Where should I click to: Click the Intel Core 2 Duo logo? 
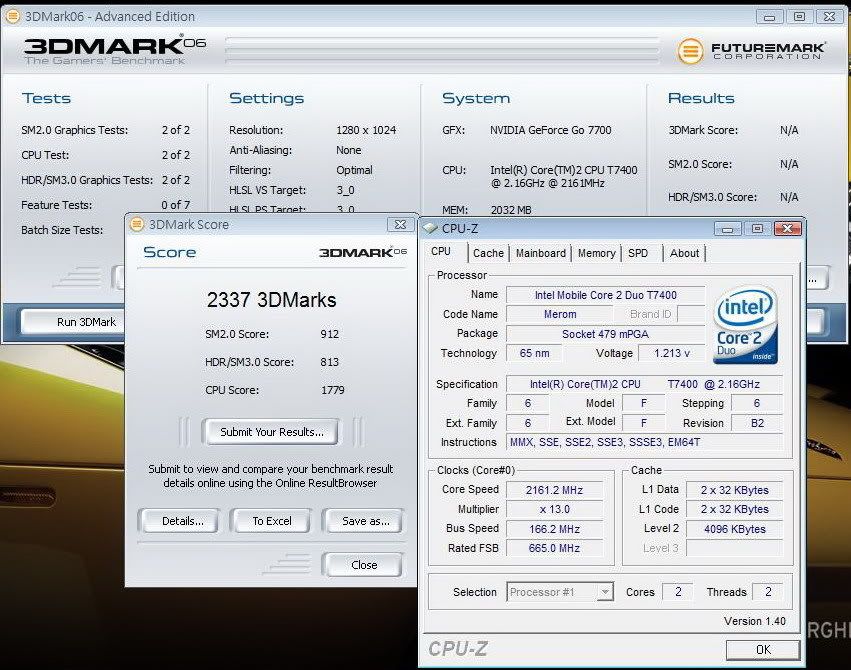pos(745,324)
